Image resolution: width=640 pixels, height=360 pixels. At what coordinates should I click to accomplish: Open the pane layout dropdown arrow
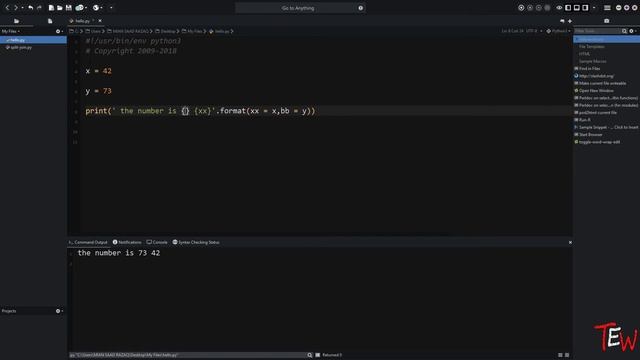click(594, 8)
